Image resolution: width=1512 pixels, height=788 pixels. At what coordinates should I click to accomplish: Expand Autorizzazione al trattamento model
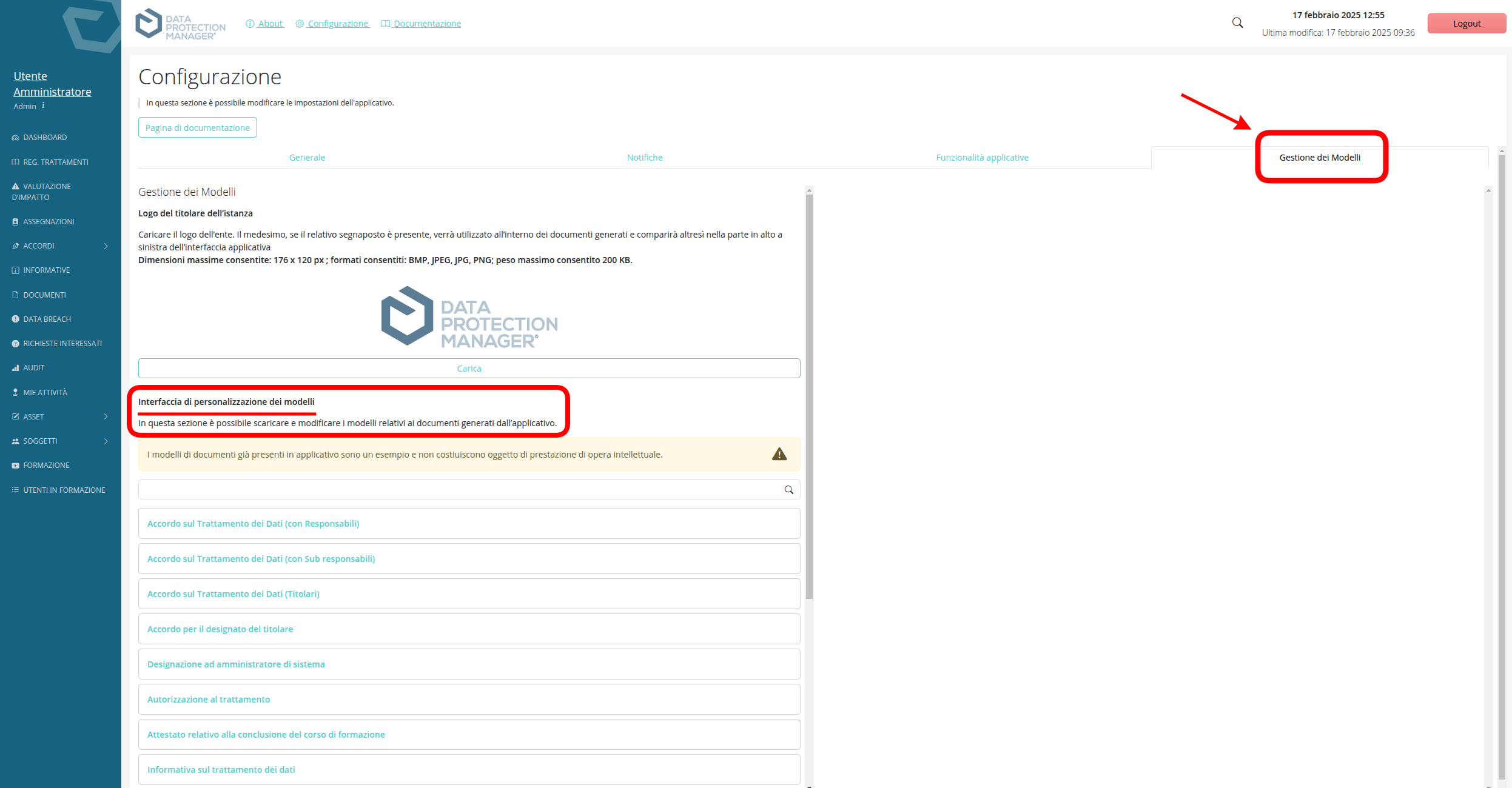pyautogui.click(x=469, y=700)
